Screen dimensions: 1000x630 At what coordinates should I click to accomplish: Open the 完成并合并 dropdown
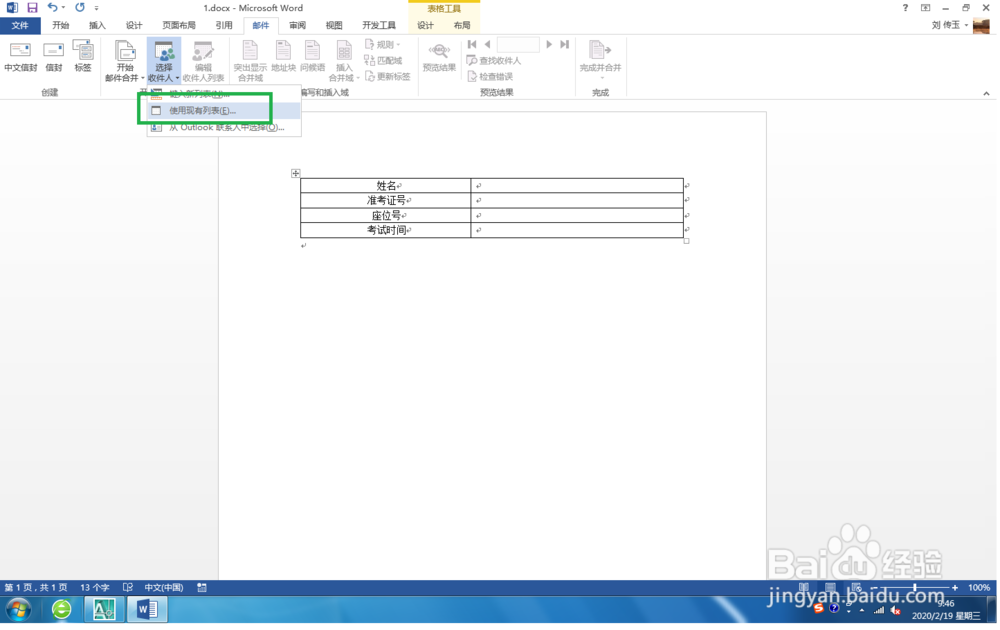[600, 60]
